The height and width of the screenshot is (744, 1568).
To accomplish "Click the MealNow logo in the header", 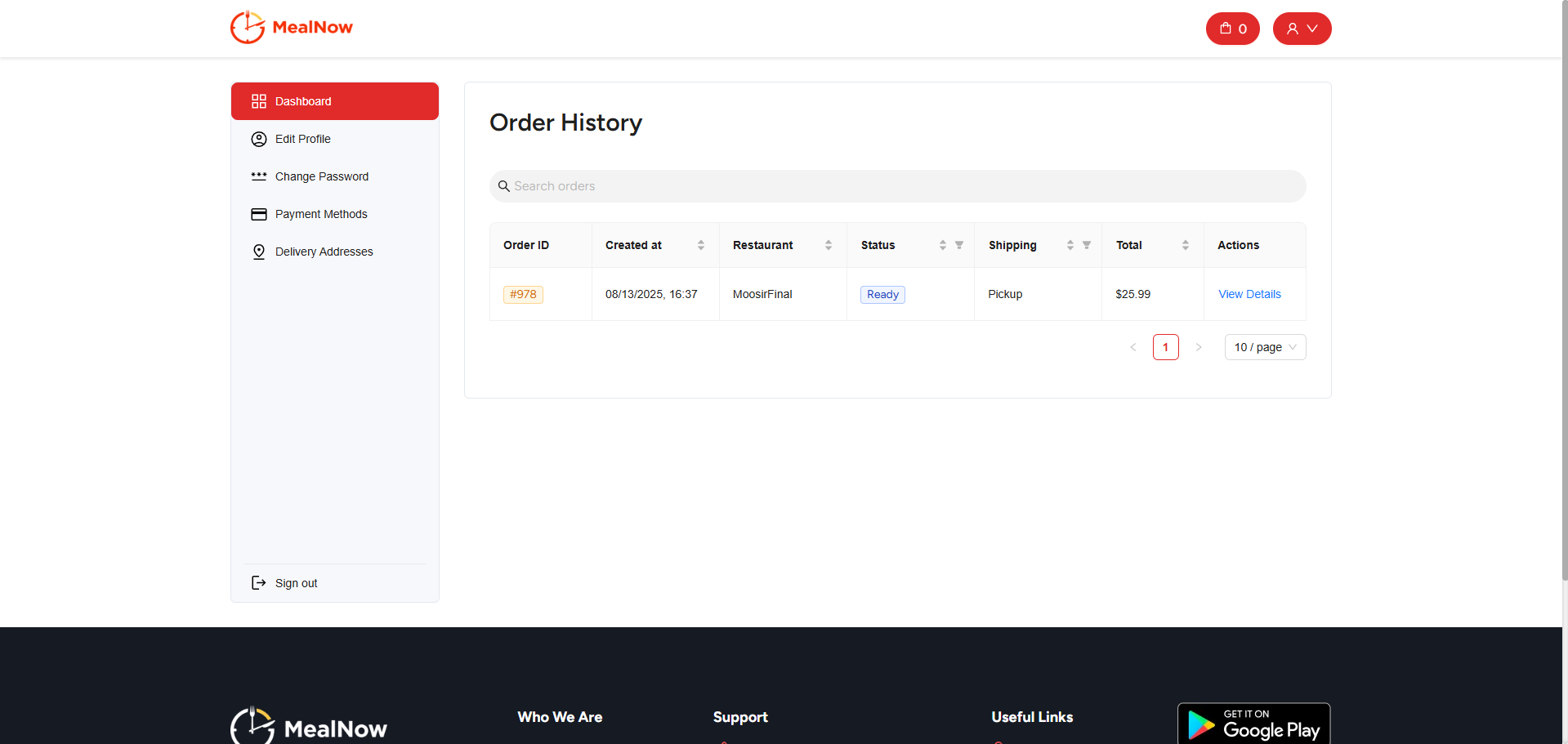I will [x=291, y=27].
